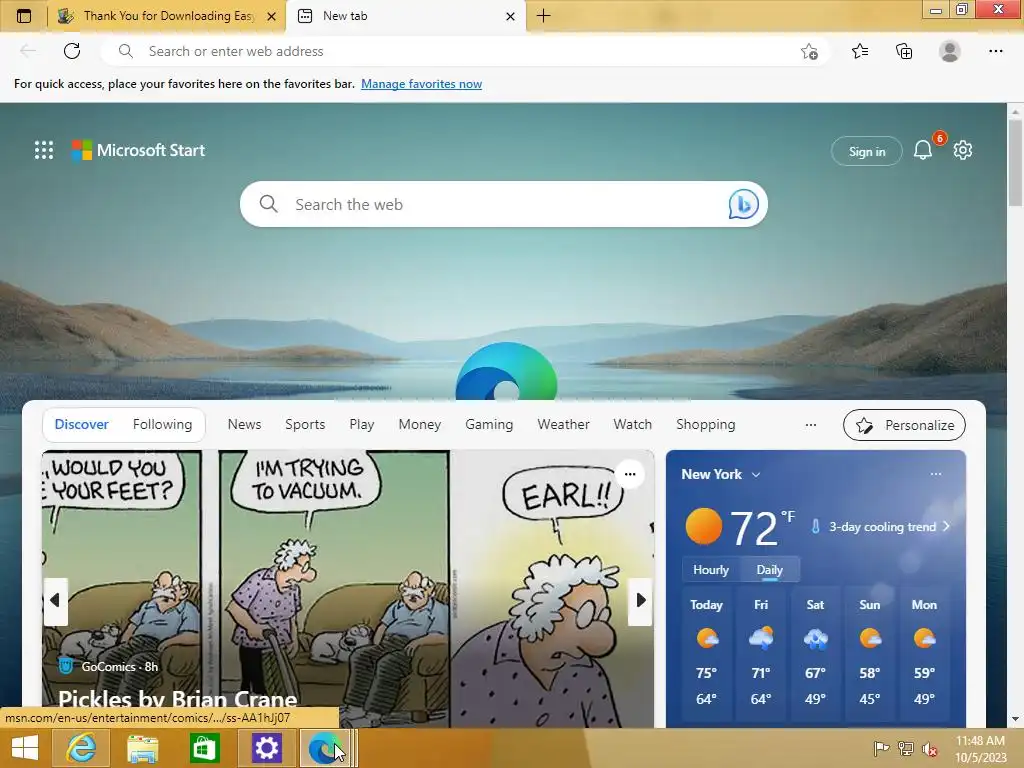Open page settings gear icon
This screenshot has width=1024, height=768.
click(x=963, y=150)
